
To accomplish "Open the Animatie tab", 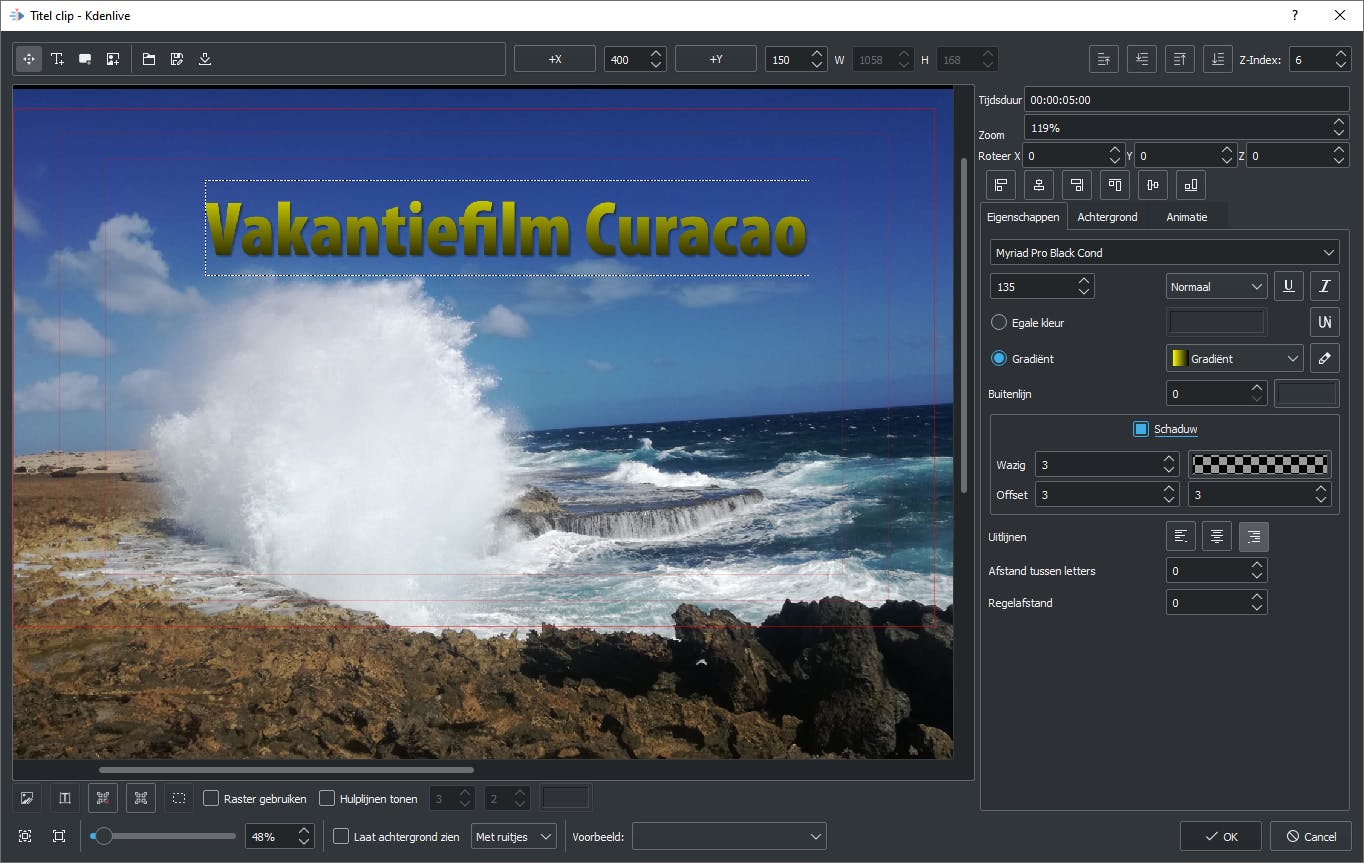I will pos(1186,217).
